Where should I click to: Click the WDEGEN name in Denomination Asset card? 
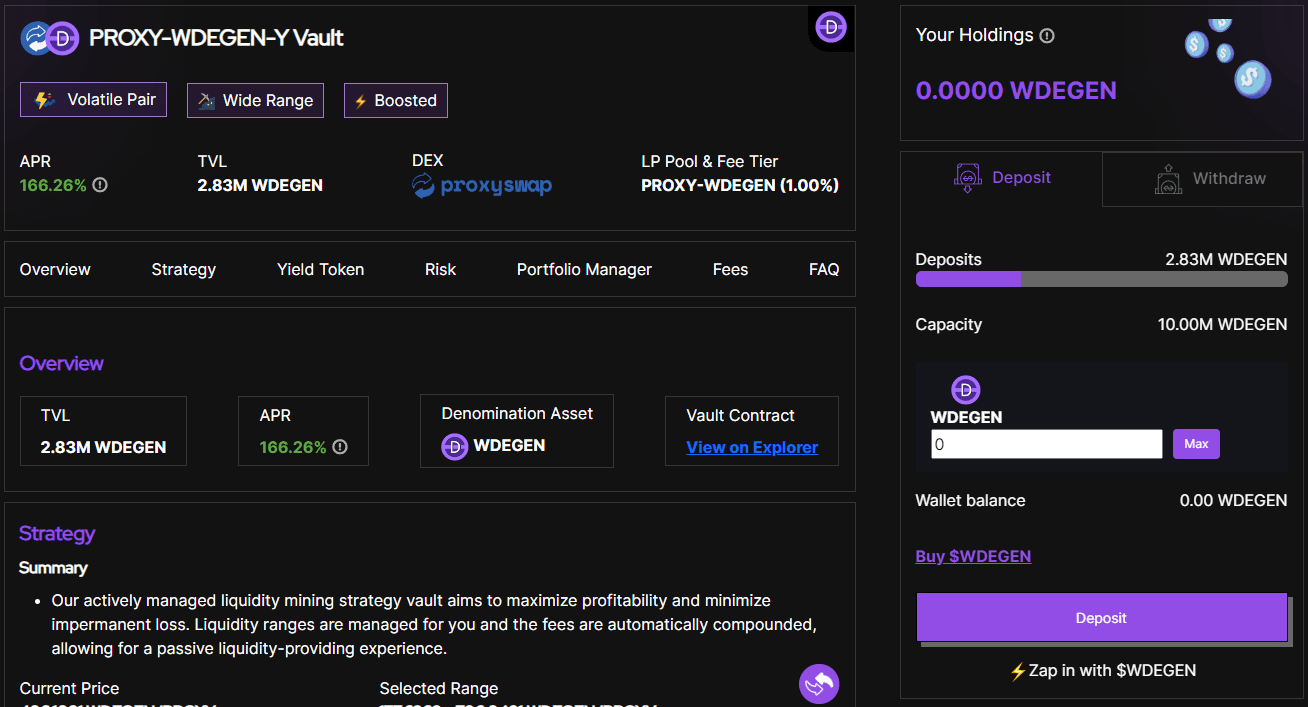509,446
